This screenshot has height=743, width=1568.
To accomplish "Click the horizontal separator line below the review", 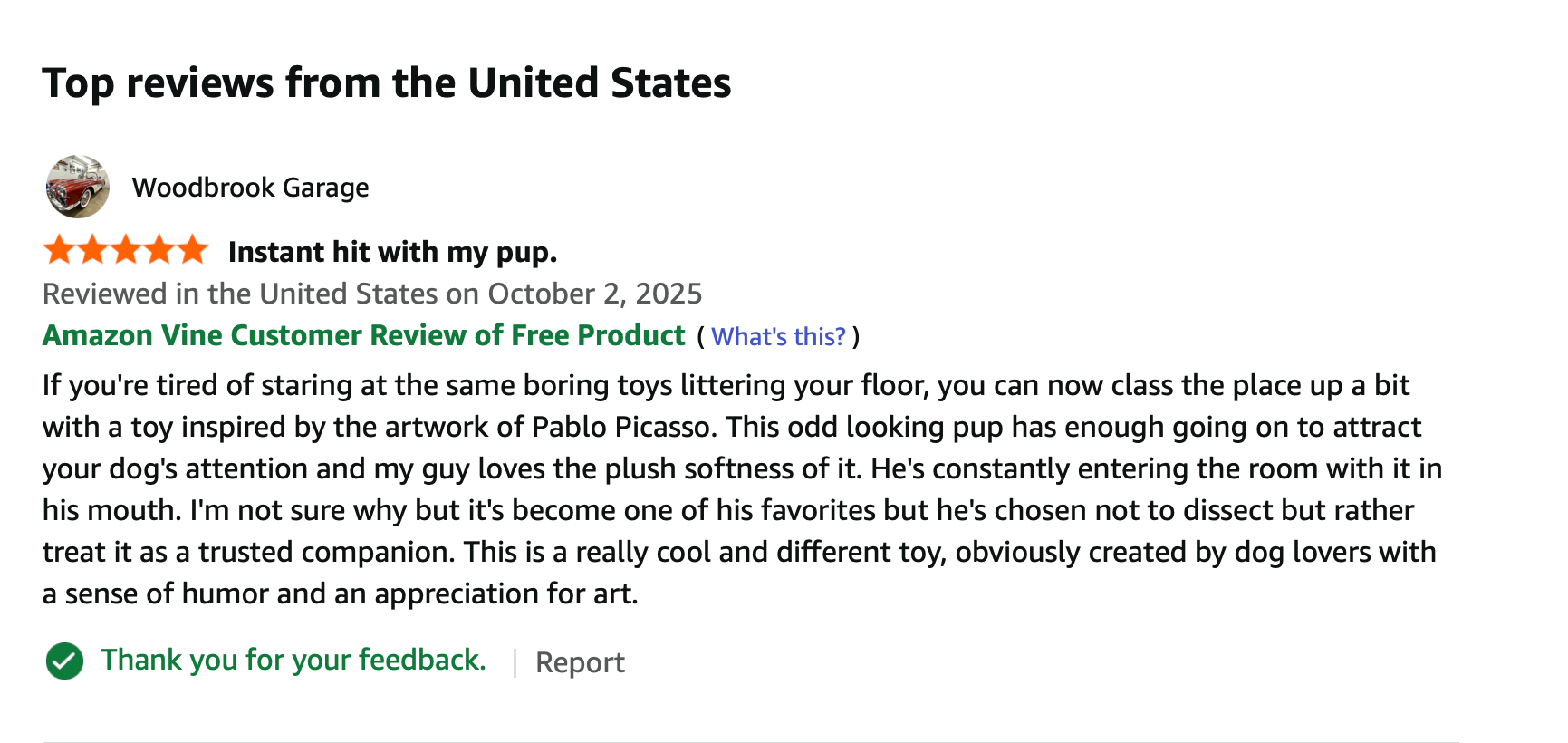I will (750, 742).
